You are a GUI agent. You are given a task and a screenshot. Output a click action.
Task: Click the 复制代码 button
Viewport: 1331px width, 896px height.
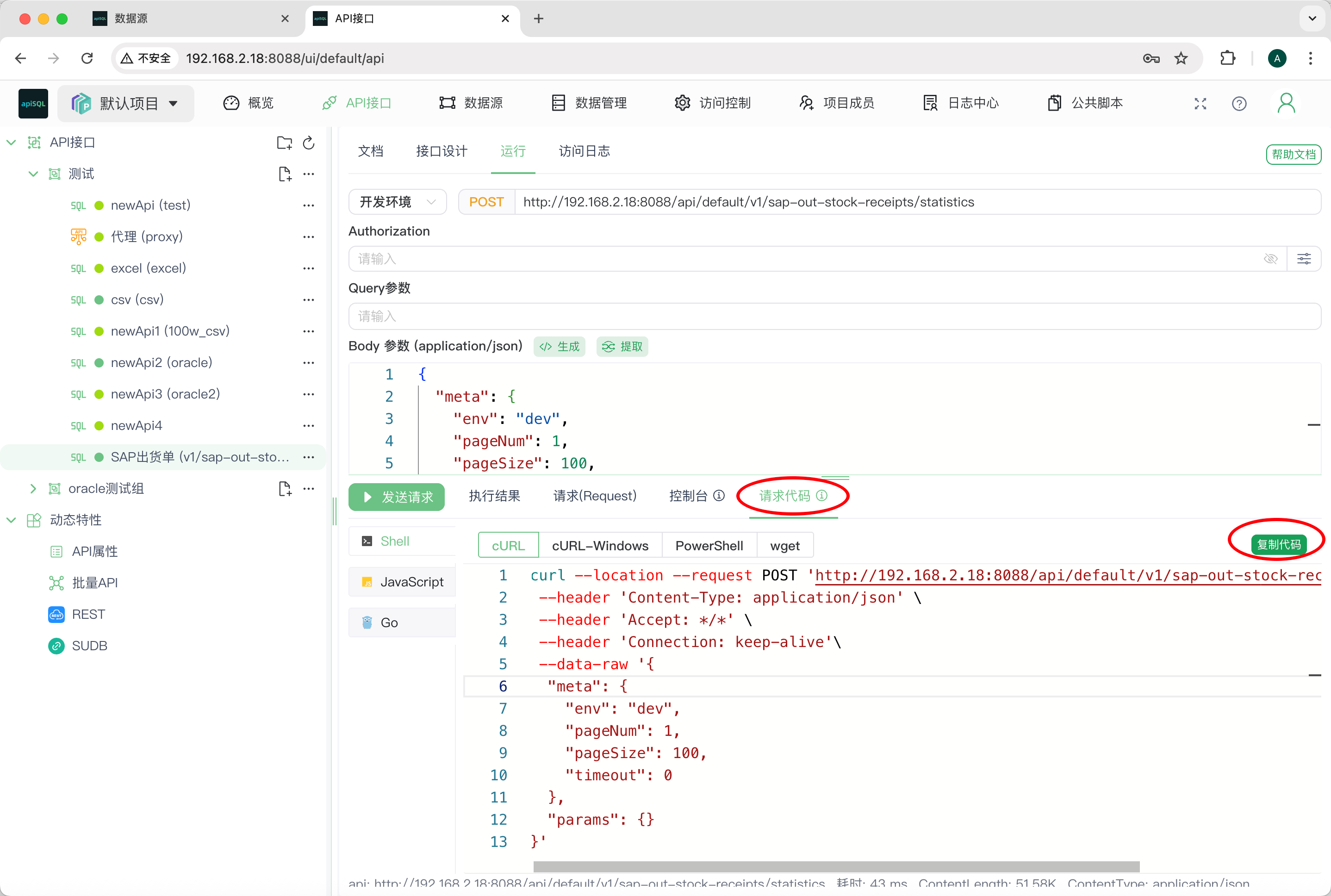pyautogui.click(x=1278, y=544)
